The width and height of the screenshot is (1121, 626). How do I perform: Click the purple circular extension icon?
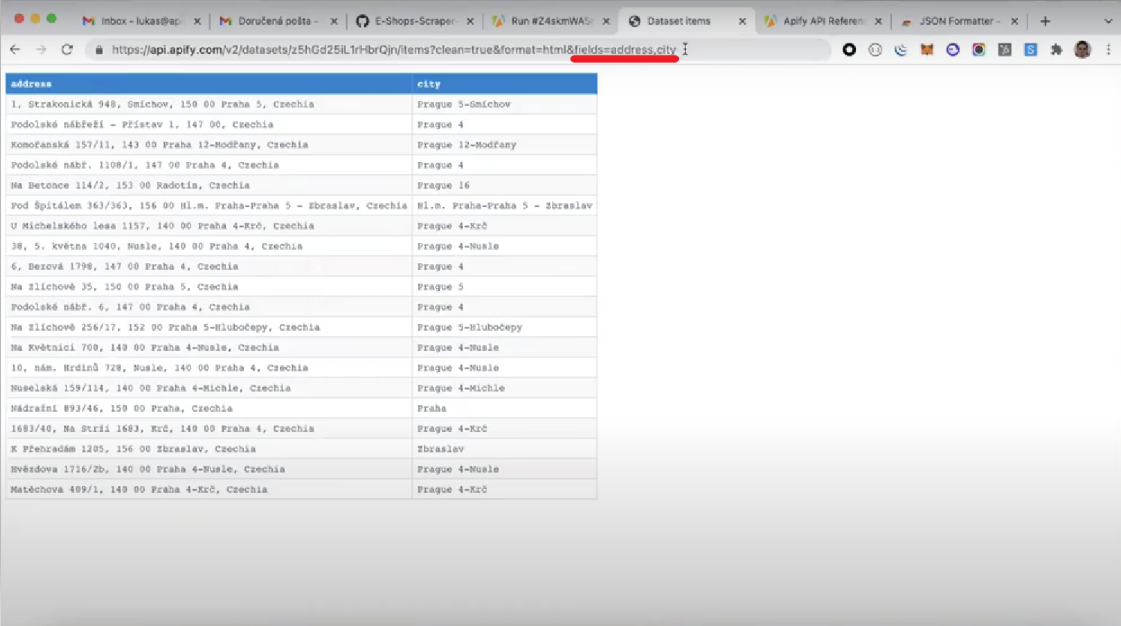pos(952,49)
